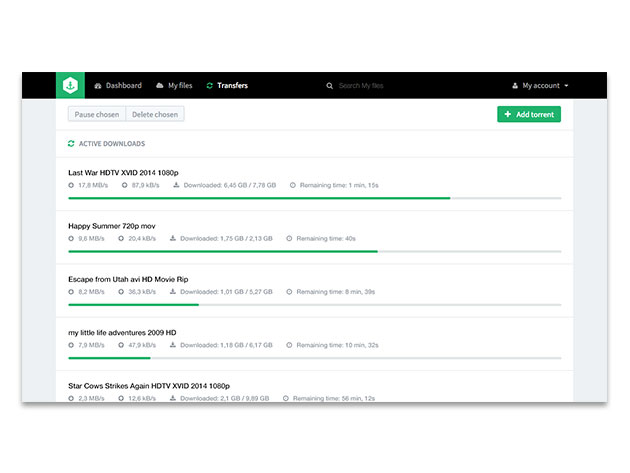
Task: Click downloaded icon for Happy Summer
Action: click(173, 238)
